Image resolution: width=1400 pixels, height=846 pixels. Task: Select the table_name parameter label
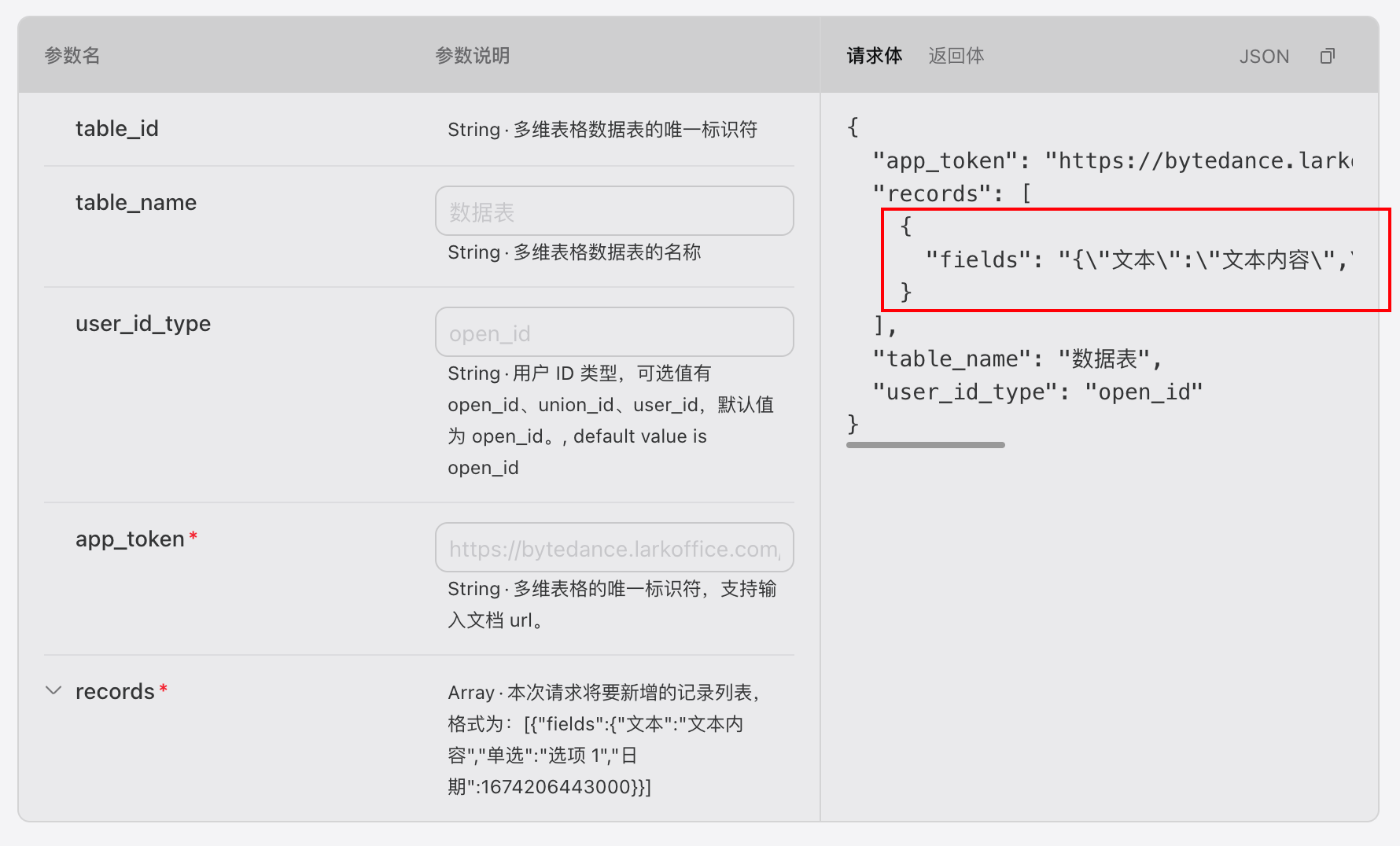(x=136, y=202)
